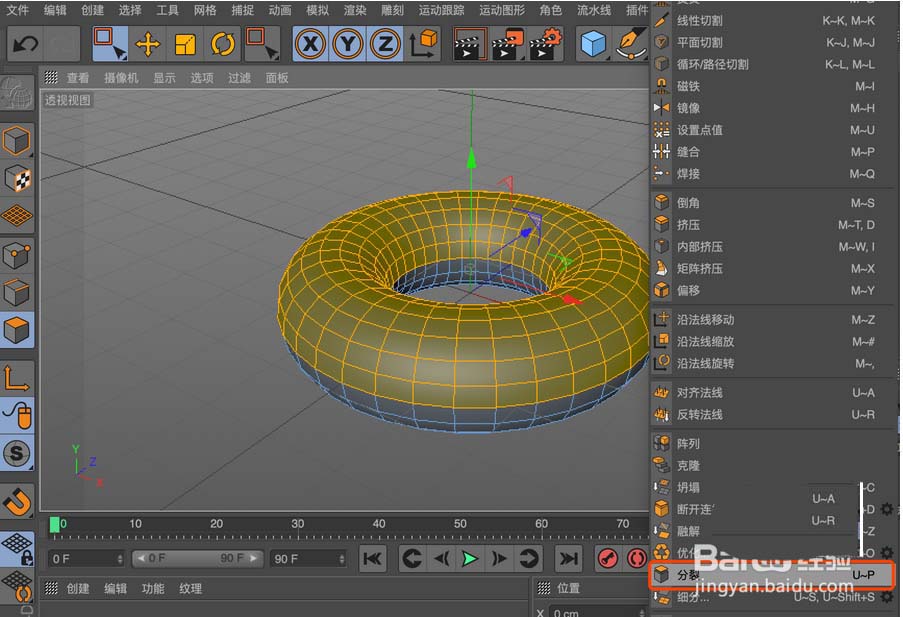
Task: Open material manager 纹理 menu
Action: click(190, 588)
